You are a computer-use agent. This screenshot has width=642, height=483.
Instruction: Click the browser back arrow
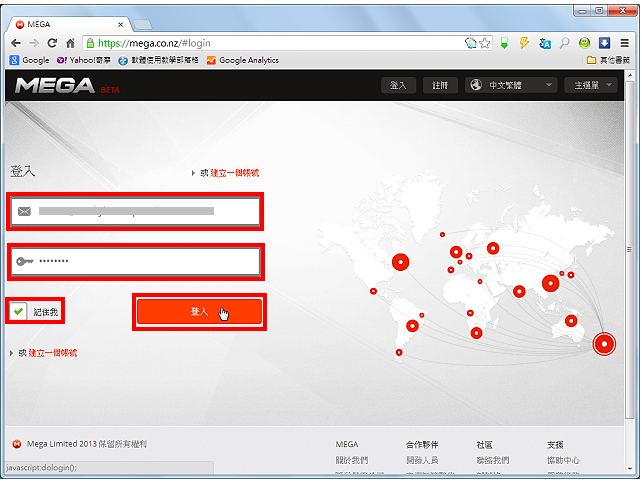[16, 43]
